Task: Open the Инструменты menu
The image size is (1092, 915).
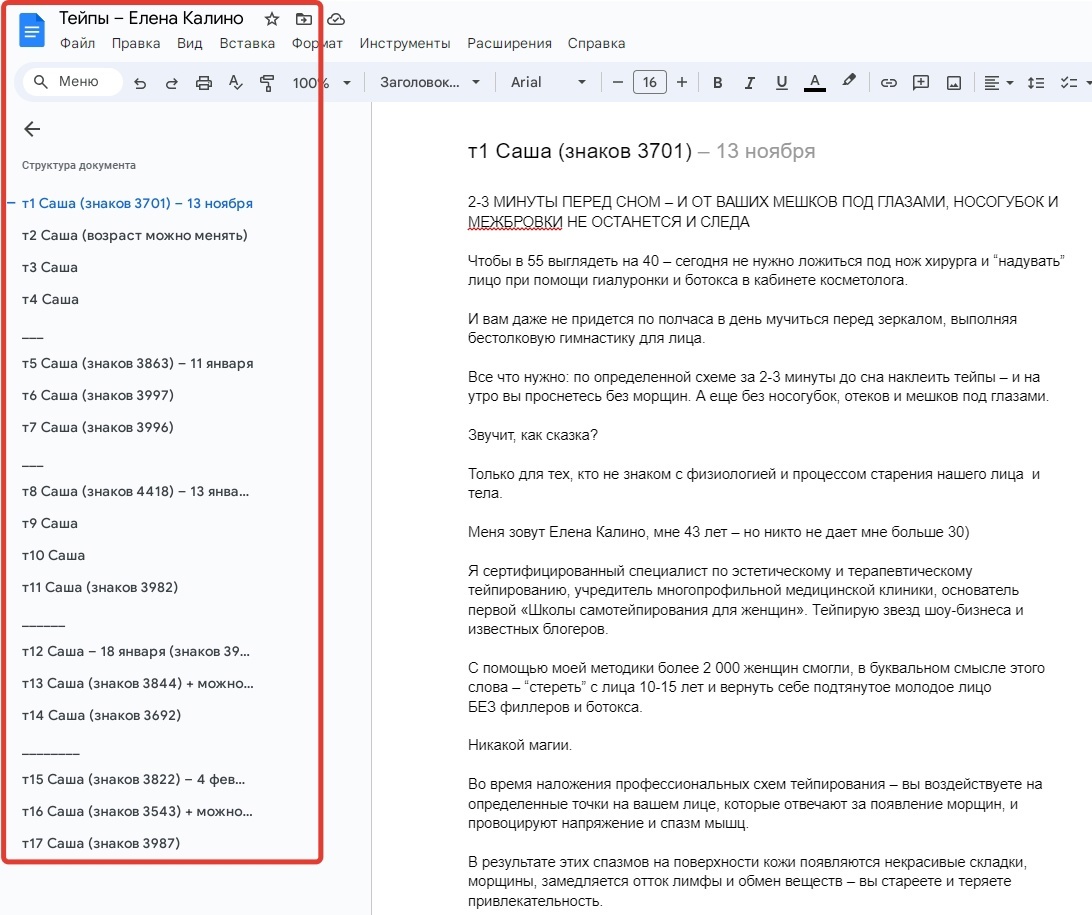Action: (x=405, y=43)
